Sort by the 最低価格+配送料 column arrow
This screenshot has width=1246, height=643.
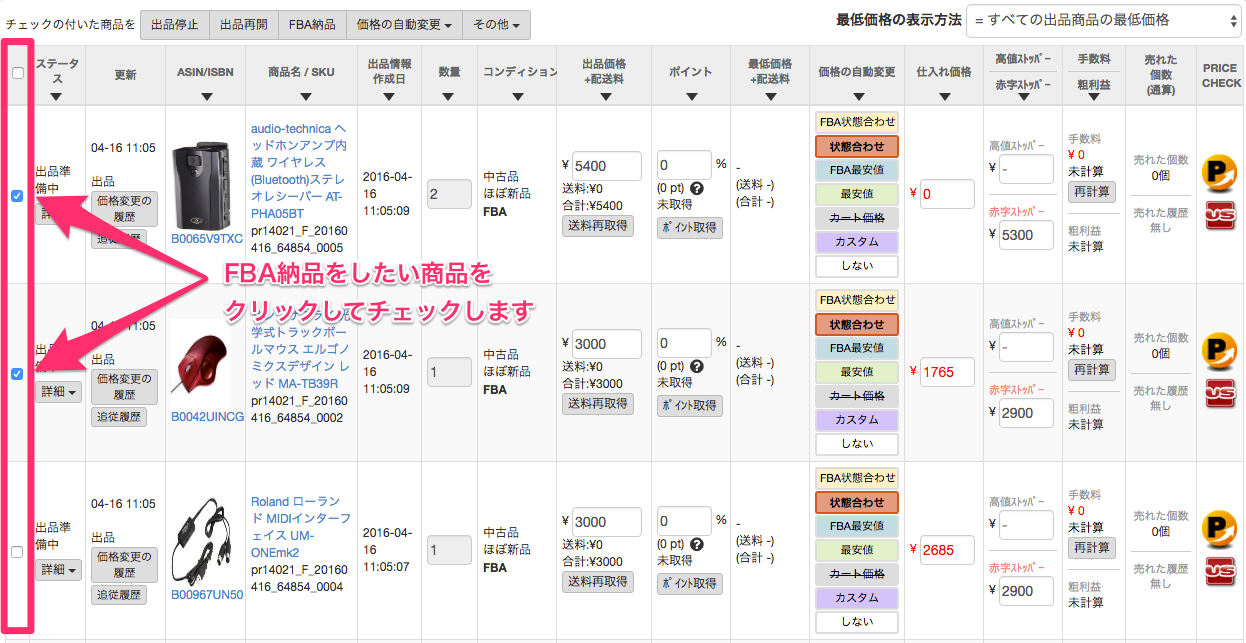pyautogui.click(x=769, y=96)
